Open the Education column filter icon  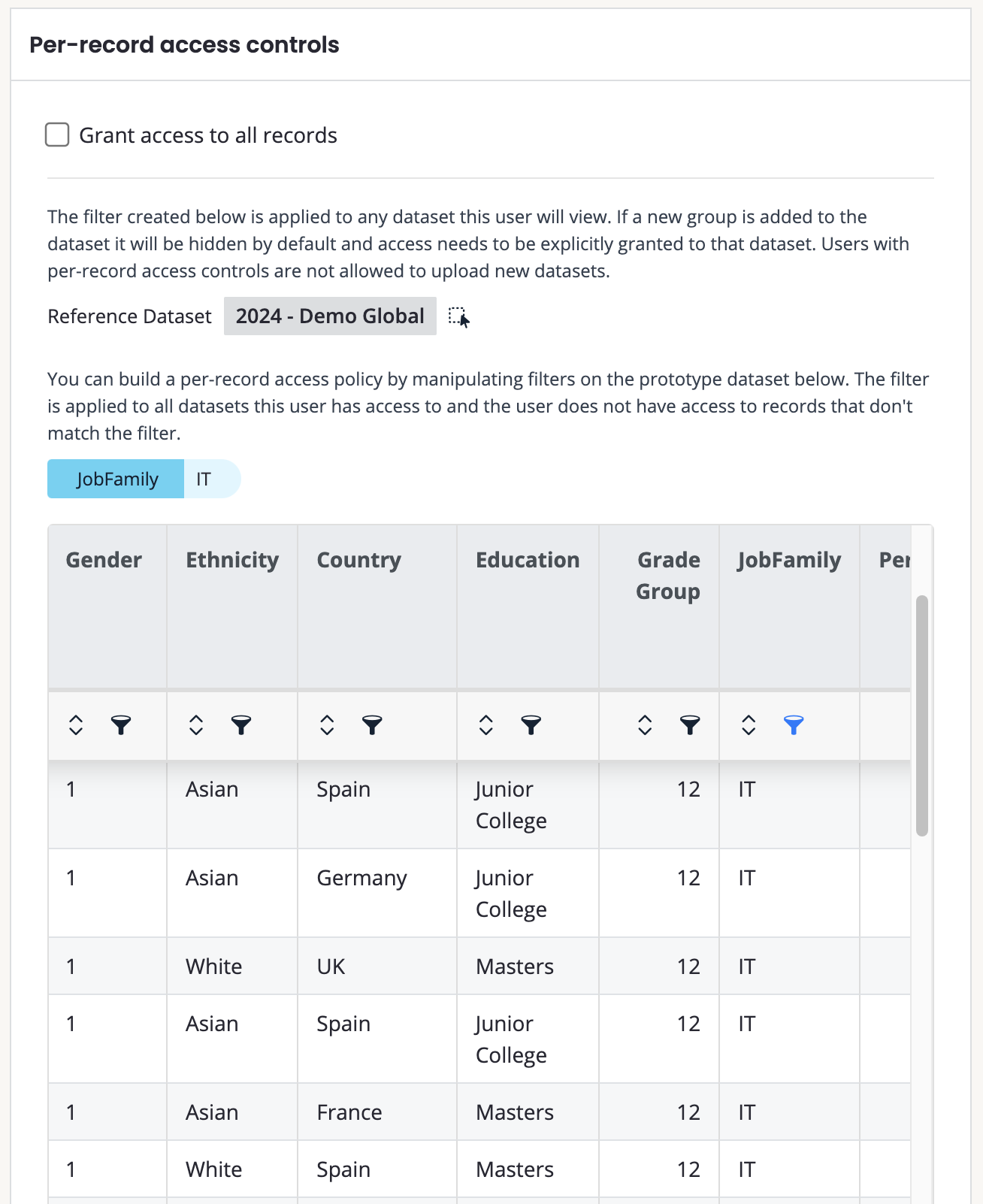point(531,725)
